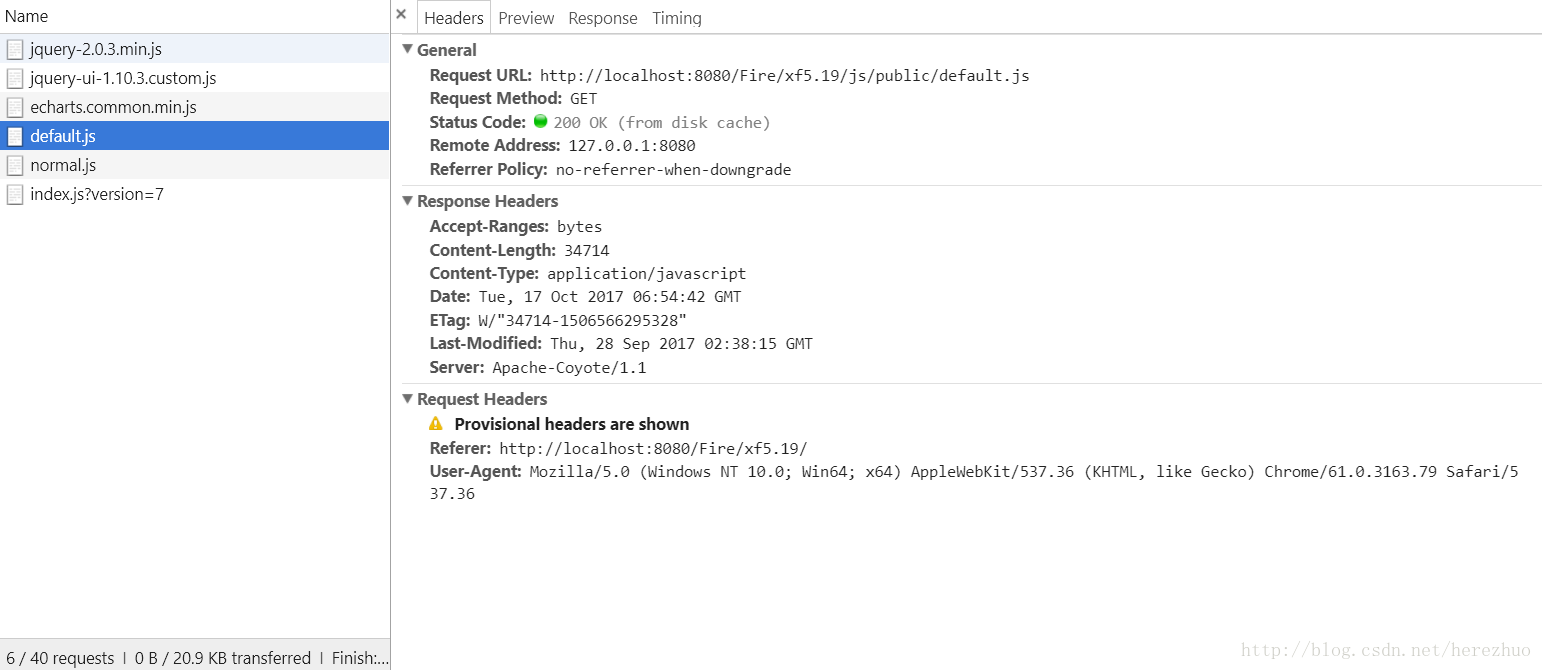Screen dimensions: 1542x670
Task: Click the jquery-2.0.3.min.js file icon
Action: point(15,49)
